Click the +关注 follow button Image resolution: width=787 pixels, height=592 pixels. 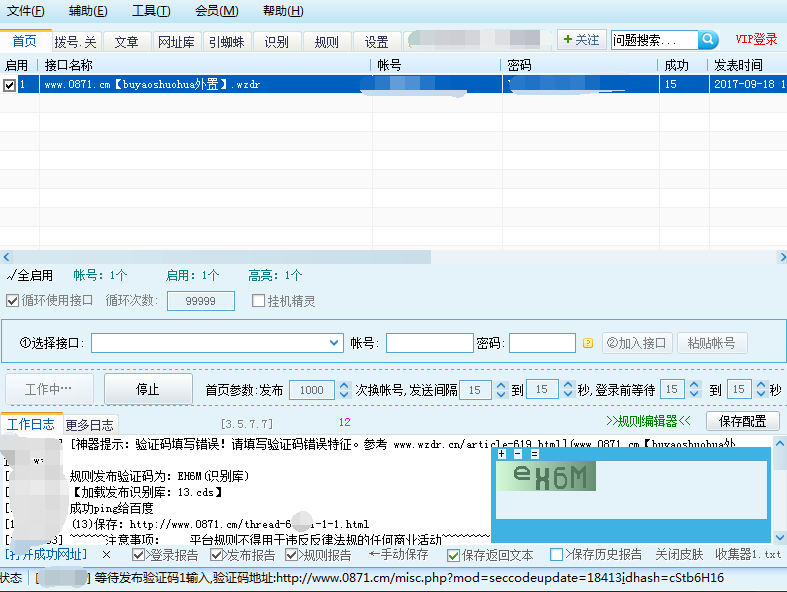tap(581, 40)
